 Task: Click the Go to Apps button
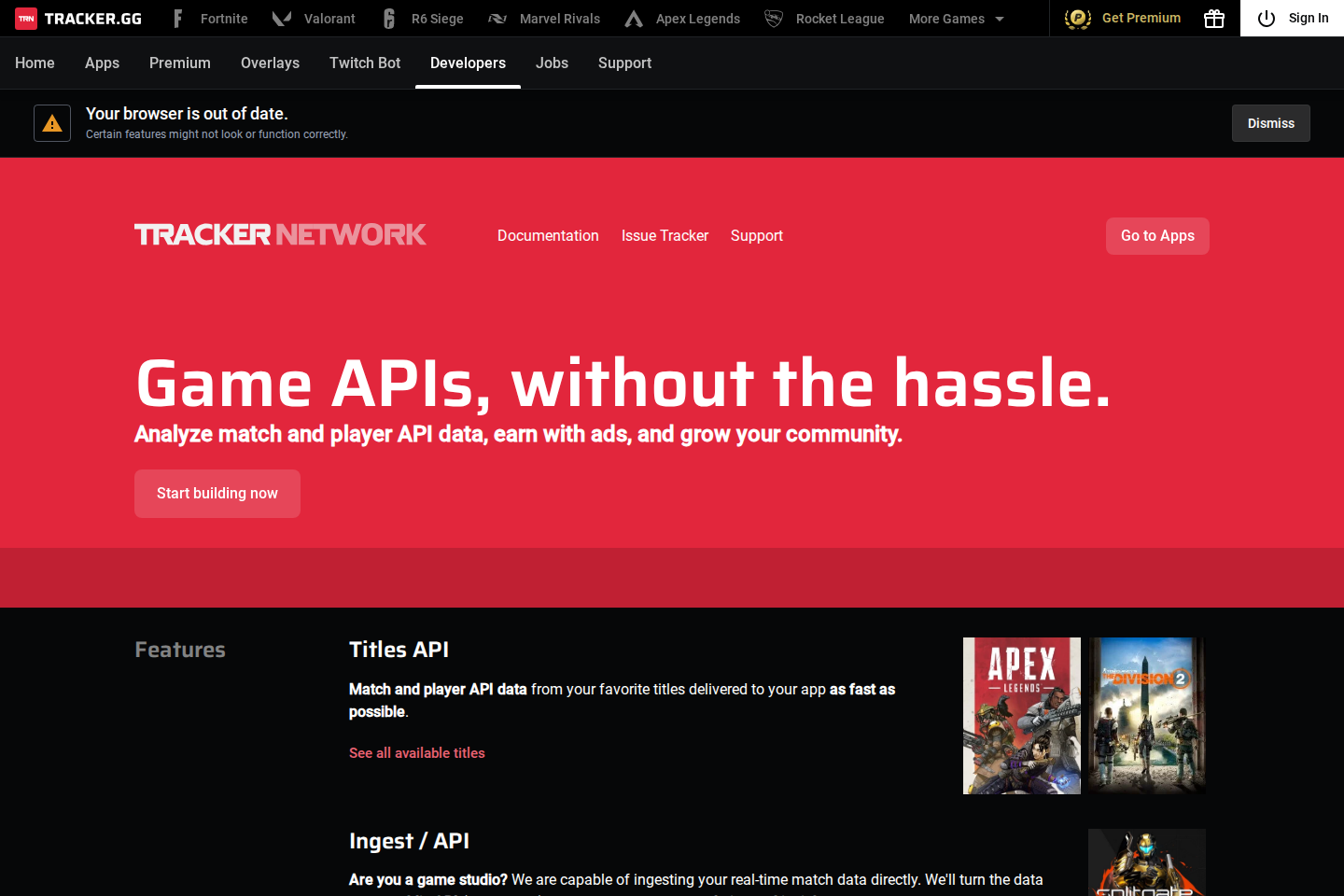pos(1157,235)
